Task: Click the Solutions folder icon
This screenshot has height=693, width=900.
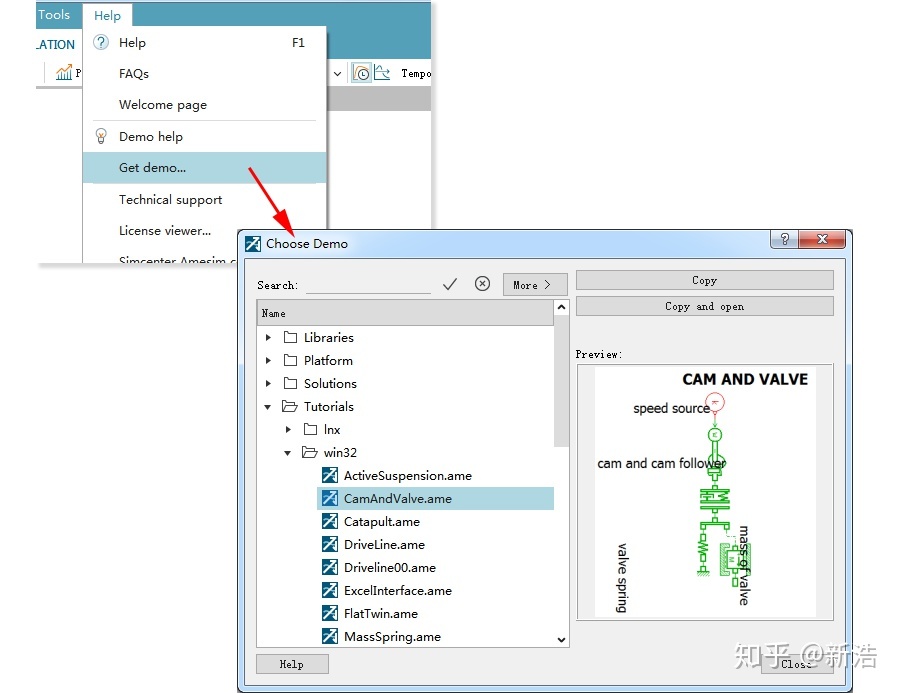Action: coord(290,383)
